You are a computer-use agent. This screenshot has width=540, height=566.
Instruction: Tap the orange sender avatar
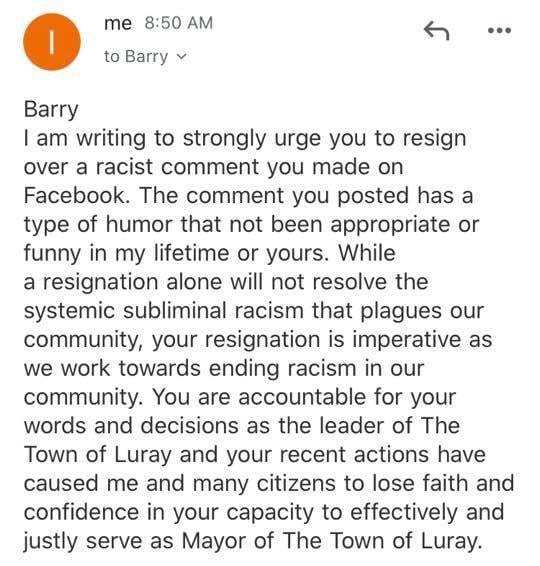point(52,42)
